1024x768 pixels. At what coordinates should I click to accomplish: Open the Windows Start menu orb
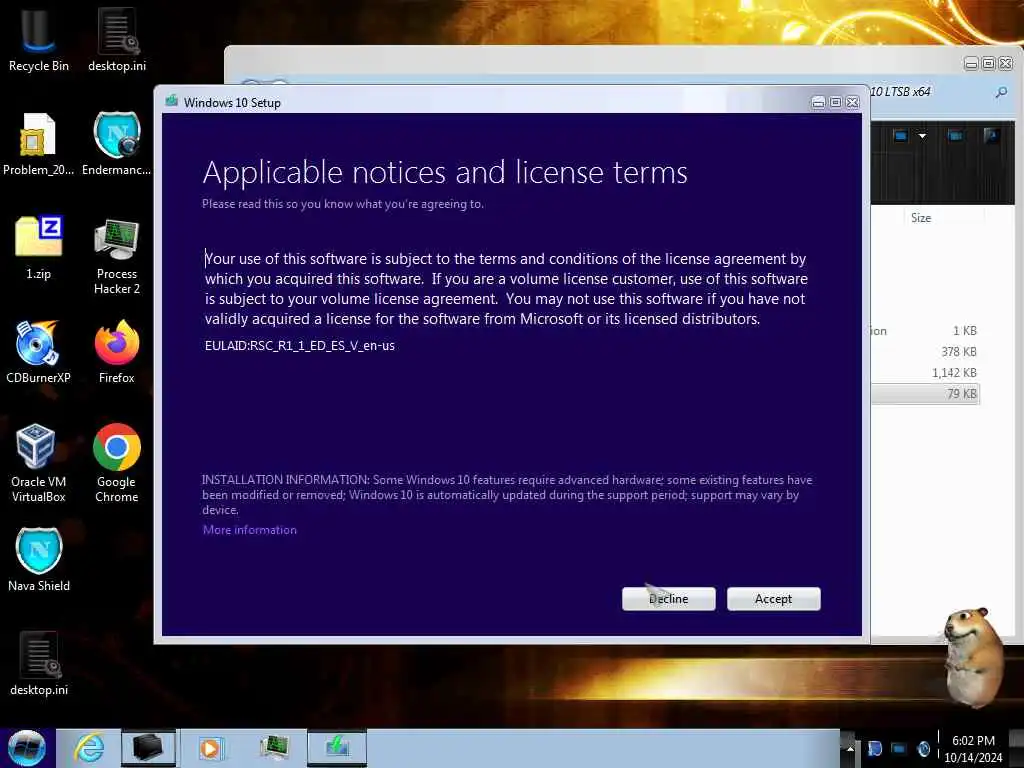27,748
